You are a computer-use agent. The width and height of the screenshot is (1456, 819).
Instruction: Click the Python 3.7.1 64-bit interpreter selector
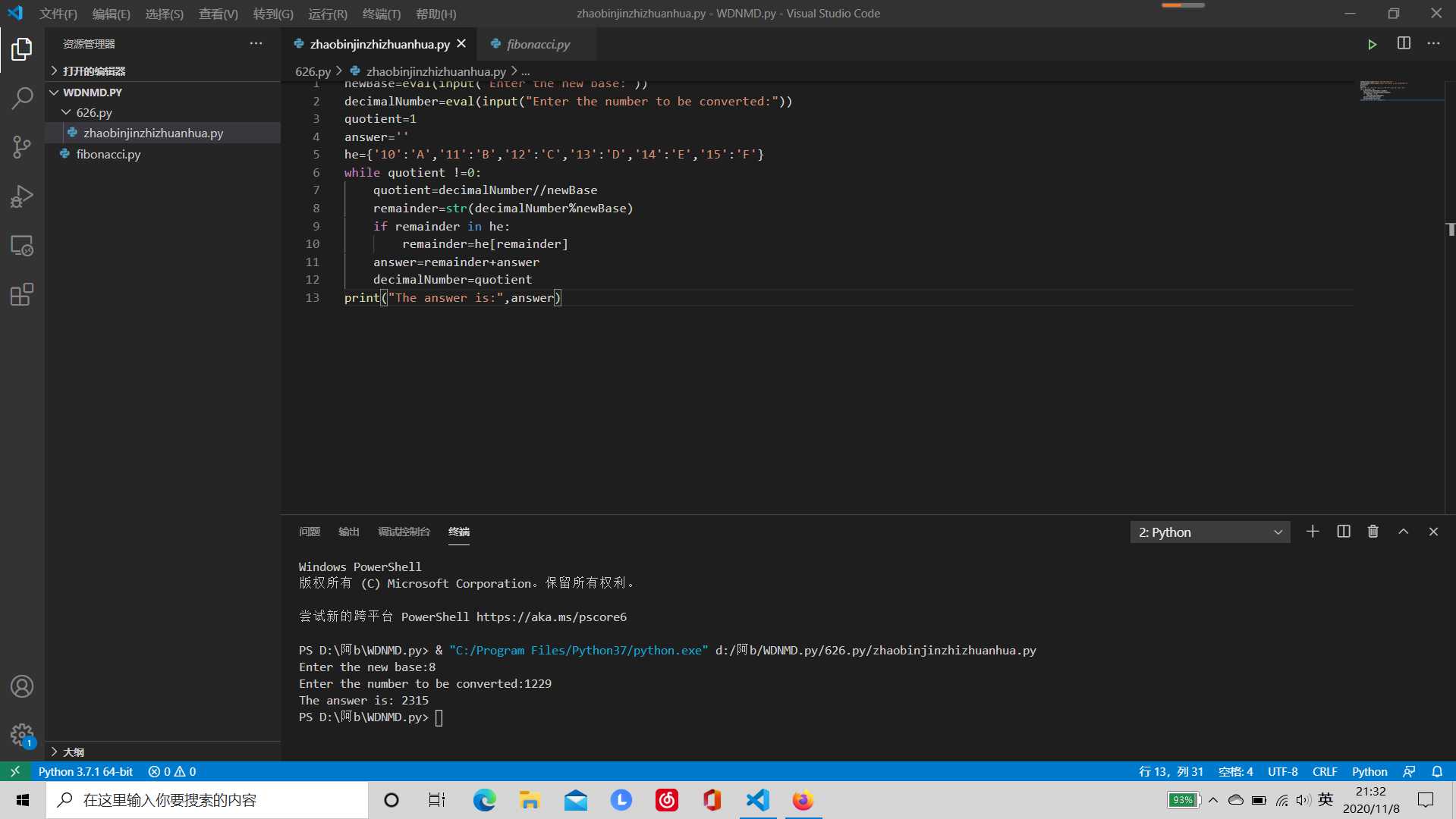coord(85,771)
